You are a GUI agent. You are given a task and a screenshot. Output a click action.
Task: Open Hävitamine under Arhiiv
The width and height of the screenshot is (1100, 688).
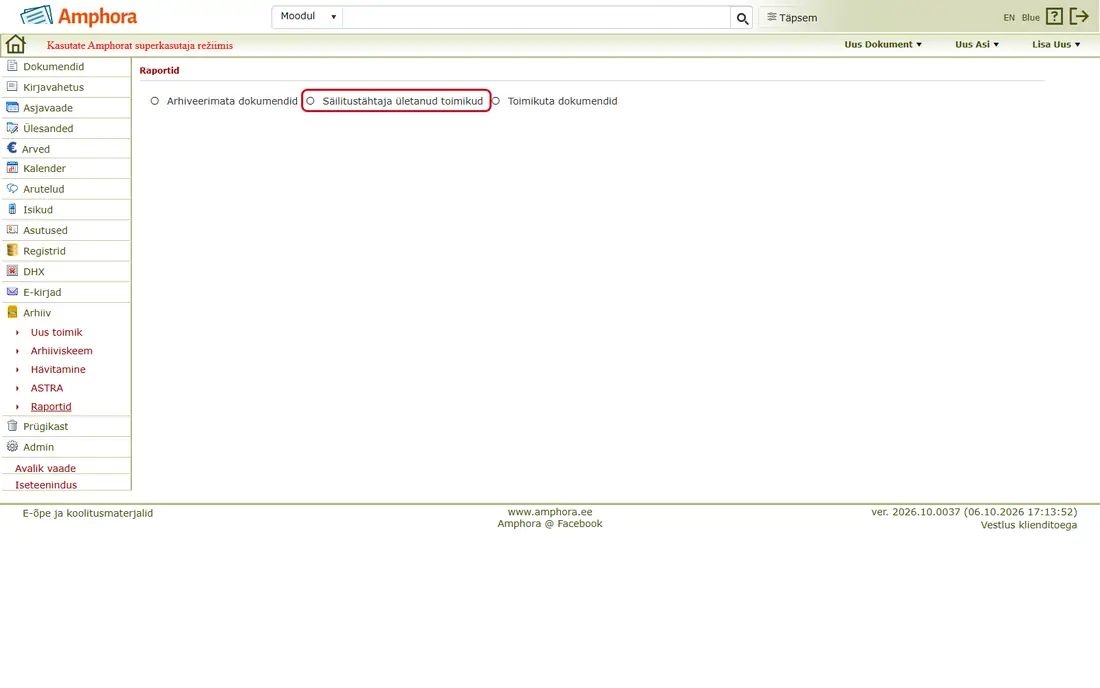tap(58, 370)
